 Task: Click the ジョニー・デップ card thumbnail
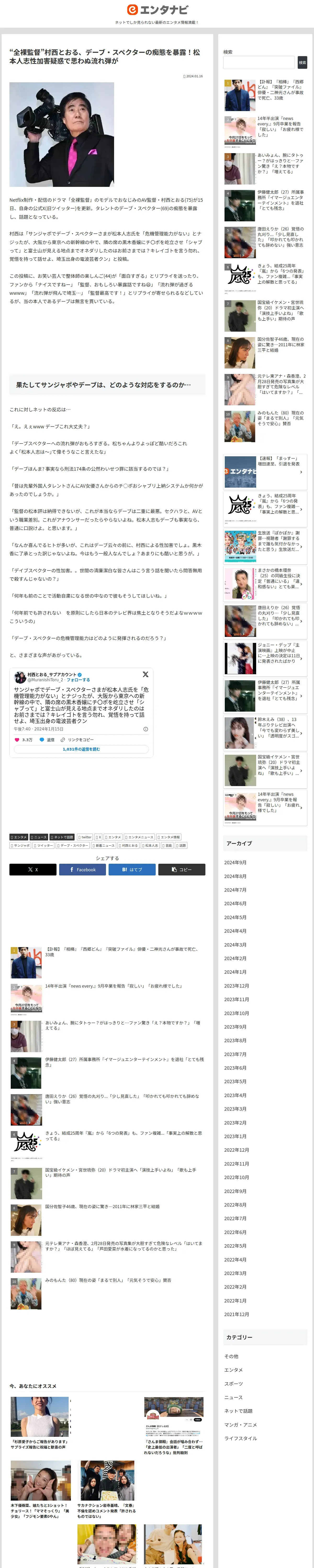tap(240, 658)
